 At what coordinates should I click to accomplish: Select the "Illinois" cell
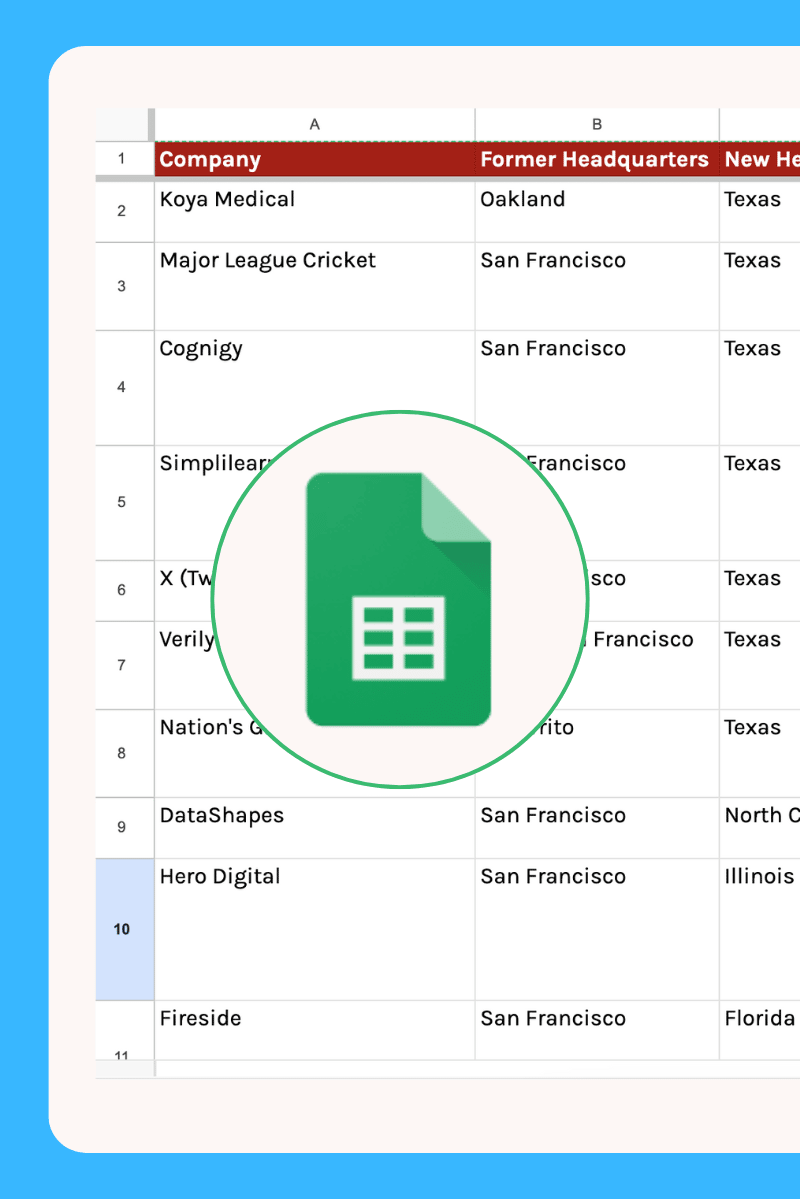(760, 929)
